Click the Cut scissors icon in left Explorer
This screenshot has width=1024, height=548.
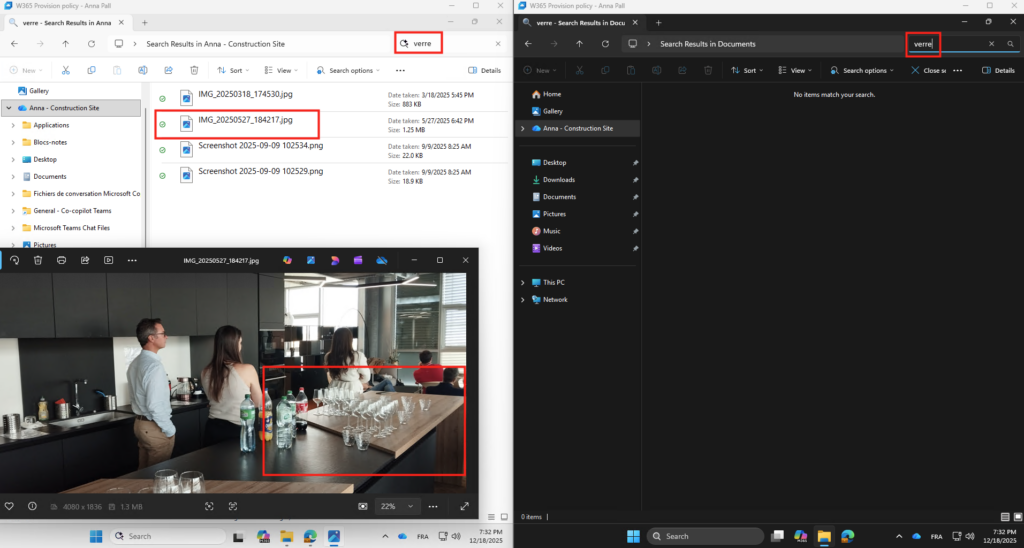[x=65, y=71]
